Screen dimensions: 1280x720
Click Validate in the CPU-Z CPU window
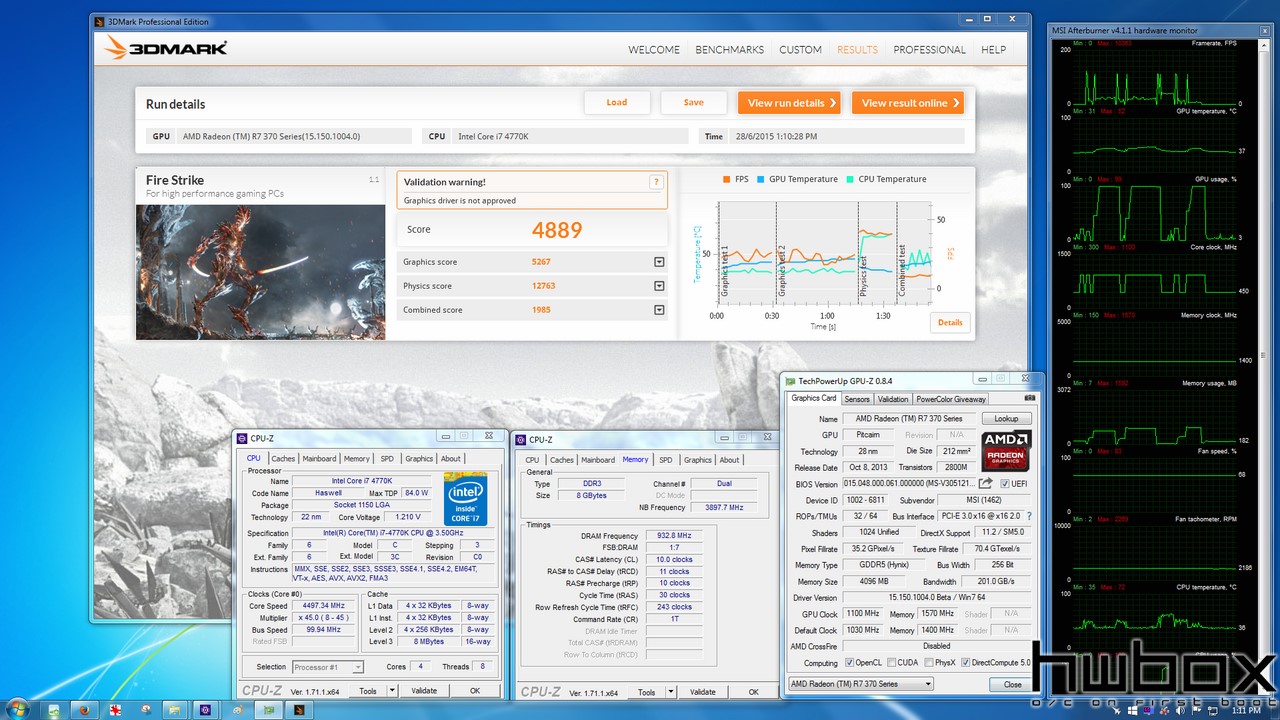click(423, 691)
